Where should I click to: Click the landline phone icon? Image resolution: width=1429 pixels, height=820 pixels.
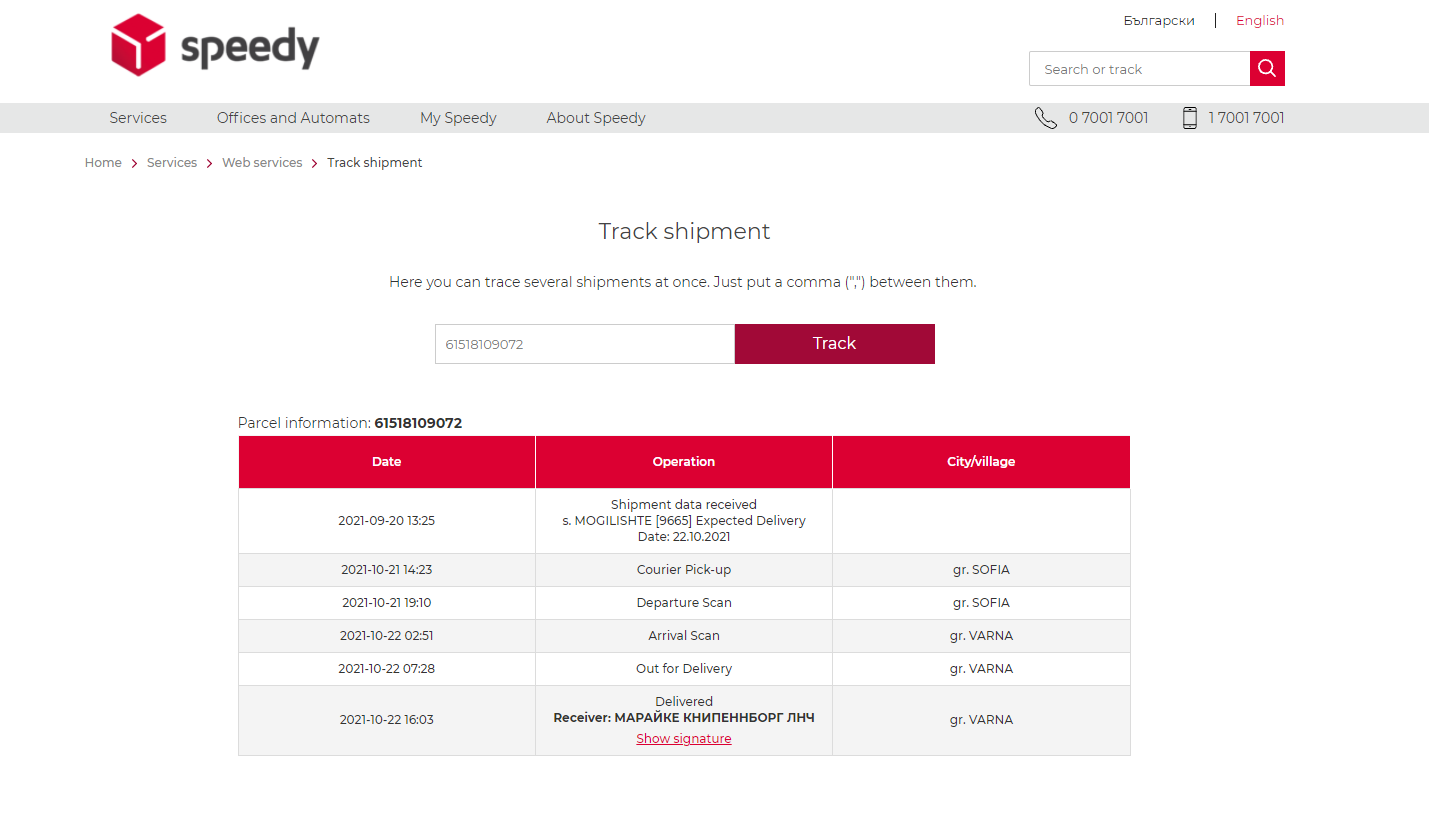pyautogui.click(x=1045, y=118)
